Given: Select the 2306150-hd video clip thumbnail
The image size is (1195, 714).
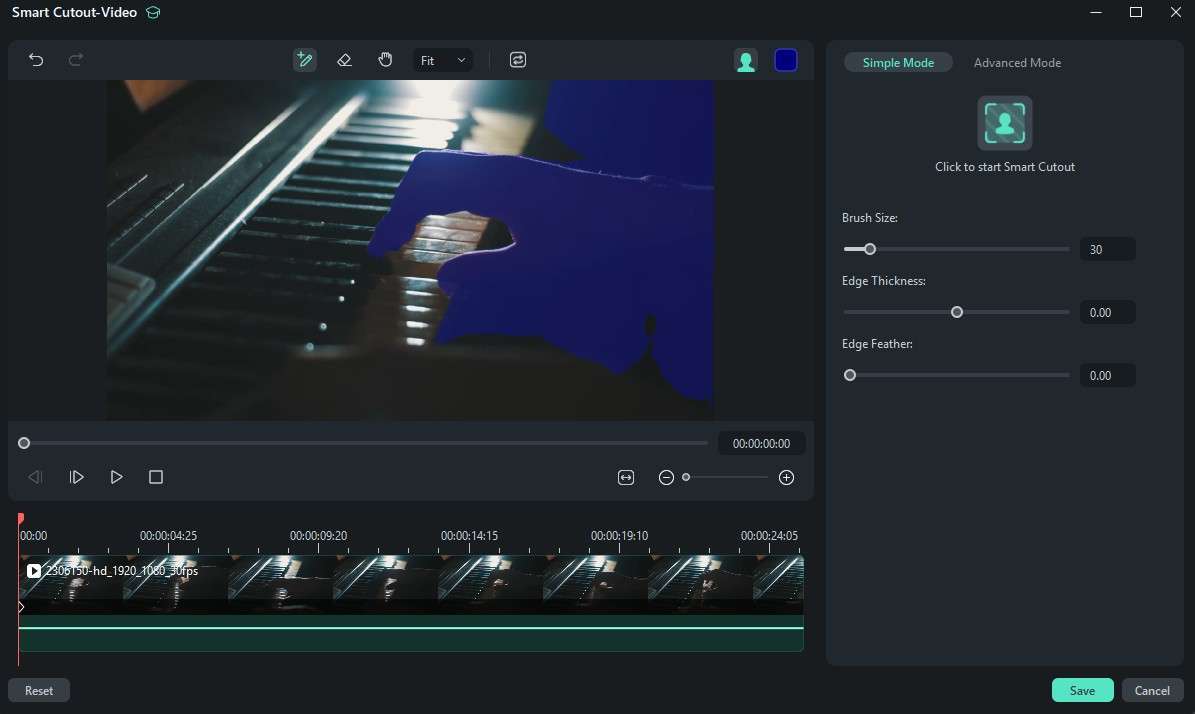Looking at the screenshot, I should point(411,584).
